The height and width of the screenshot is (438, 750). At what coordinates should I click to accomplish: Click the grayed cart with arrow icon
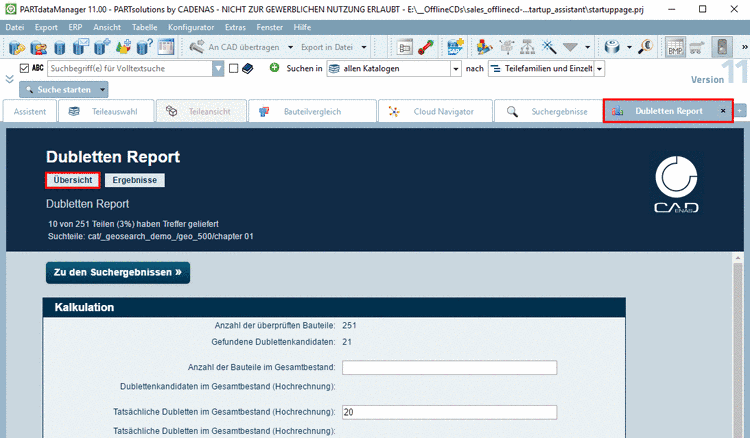(697, 47)
